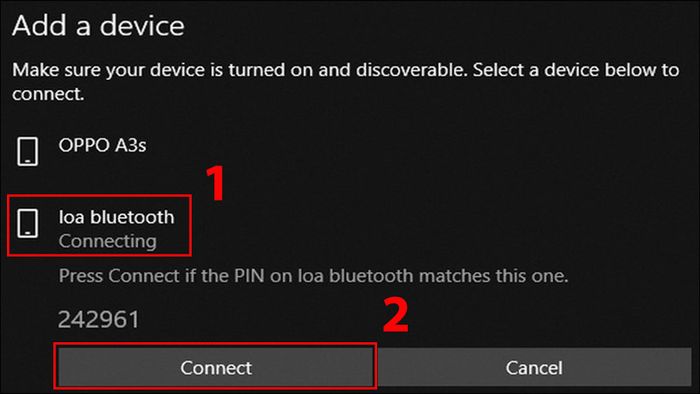Select the loa bluetooth device name
700x394 pixels.
tap(117, 217)
